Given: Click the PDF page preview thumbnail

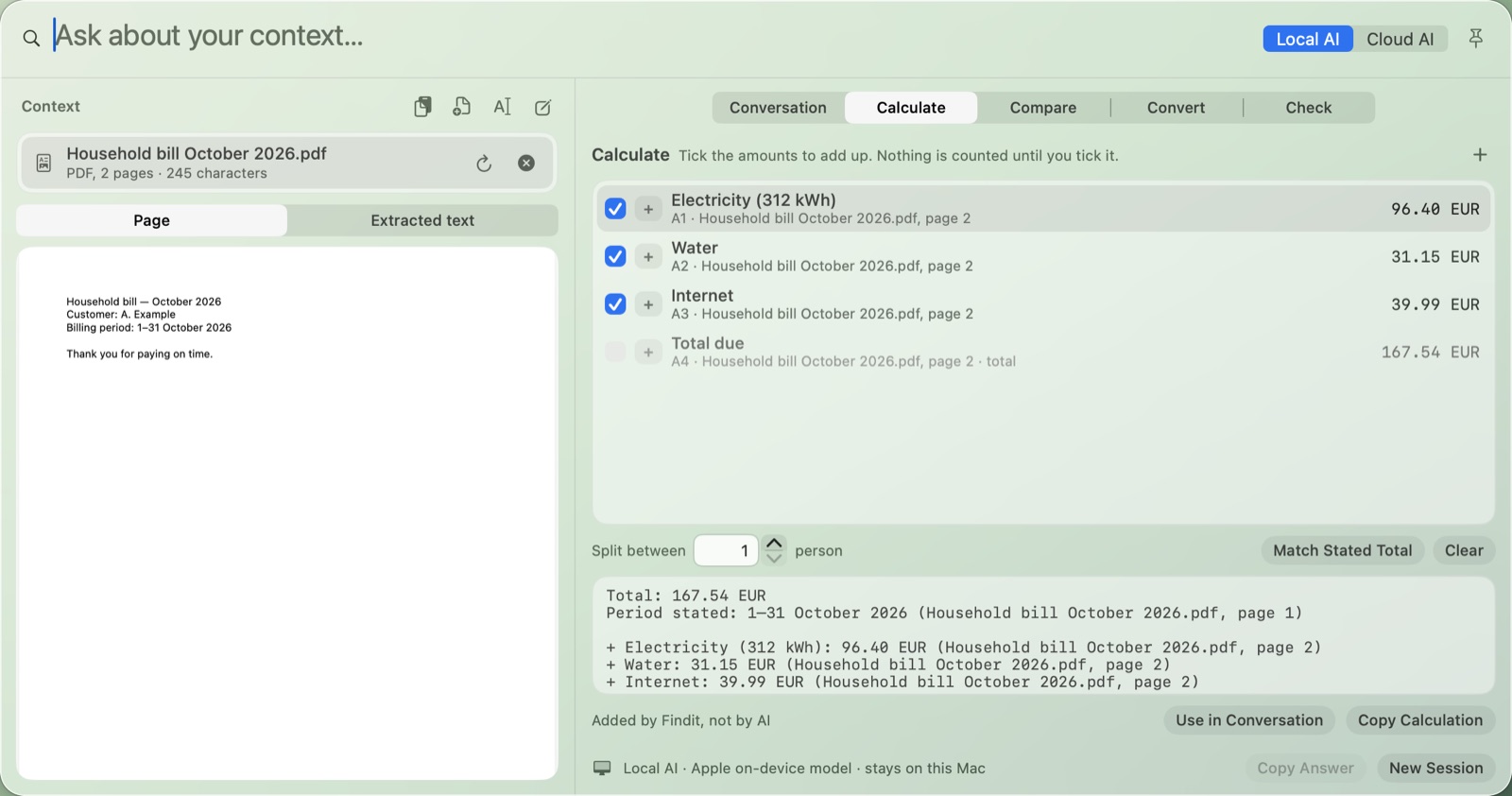Looking at the screenshot, I should pyautogui.click(x=287, y=513).
